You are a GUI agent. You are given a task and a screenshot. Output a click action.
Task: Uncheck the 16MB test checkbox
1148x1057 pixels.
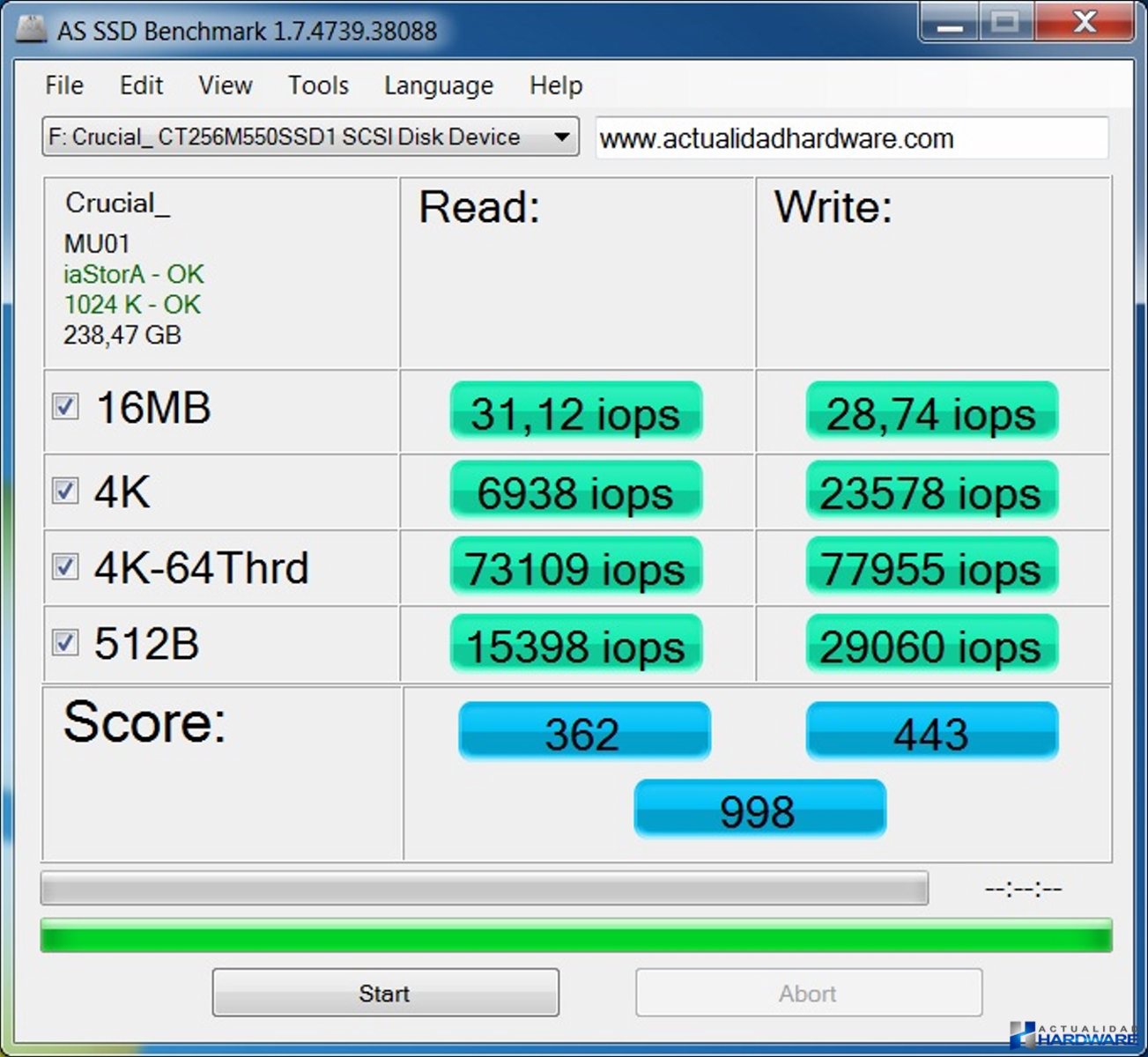click(66, 407)
